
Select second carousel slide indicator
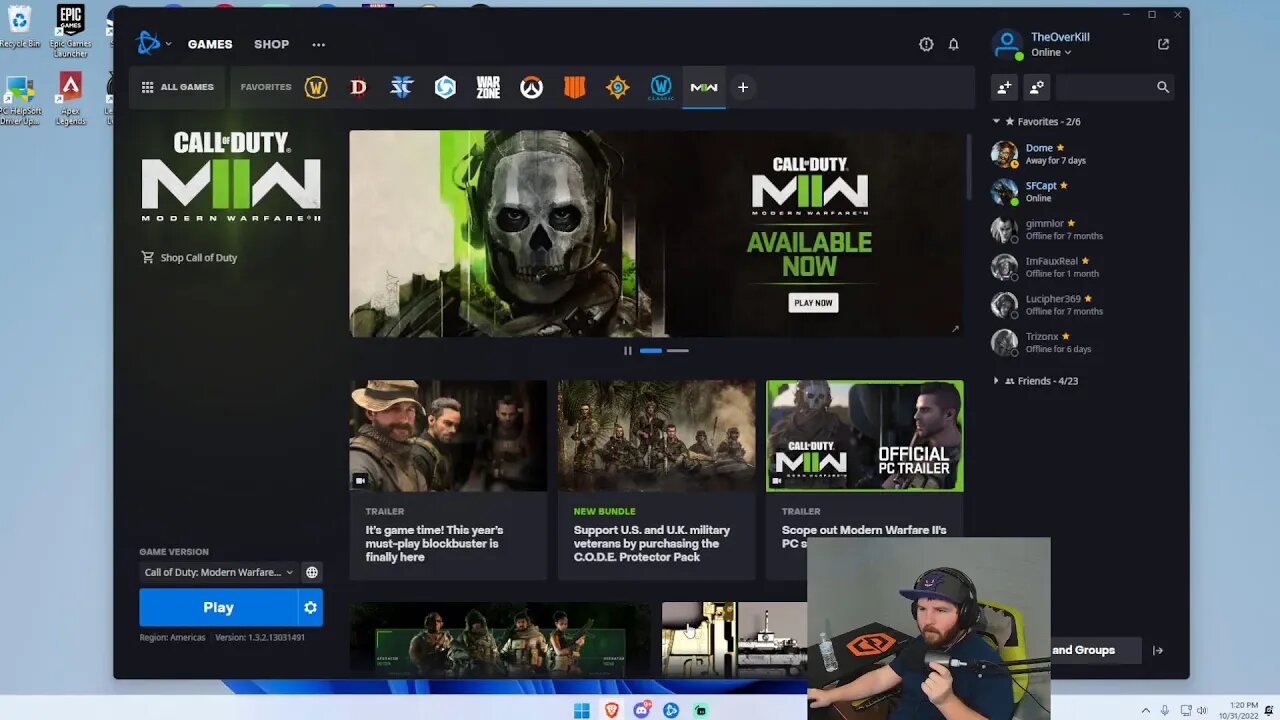pyautogui.click(x=677, y=350)
